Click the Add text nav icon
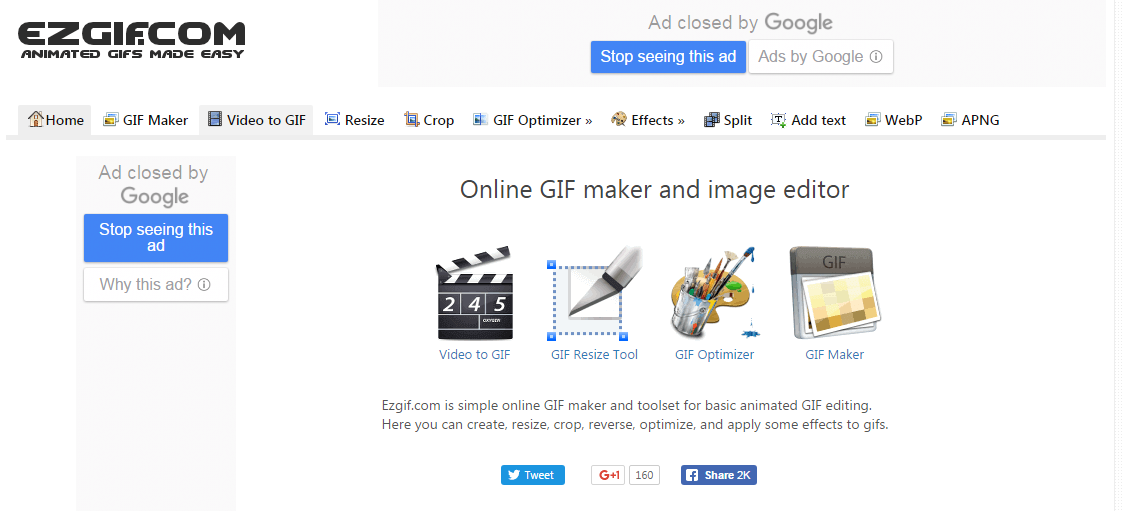Viewport: 1123px width, 511px height. click(x=779, y=120)
